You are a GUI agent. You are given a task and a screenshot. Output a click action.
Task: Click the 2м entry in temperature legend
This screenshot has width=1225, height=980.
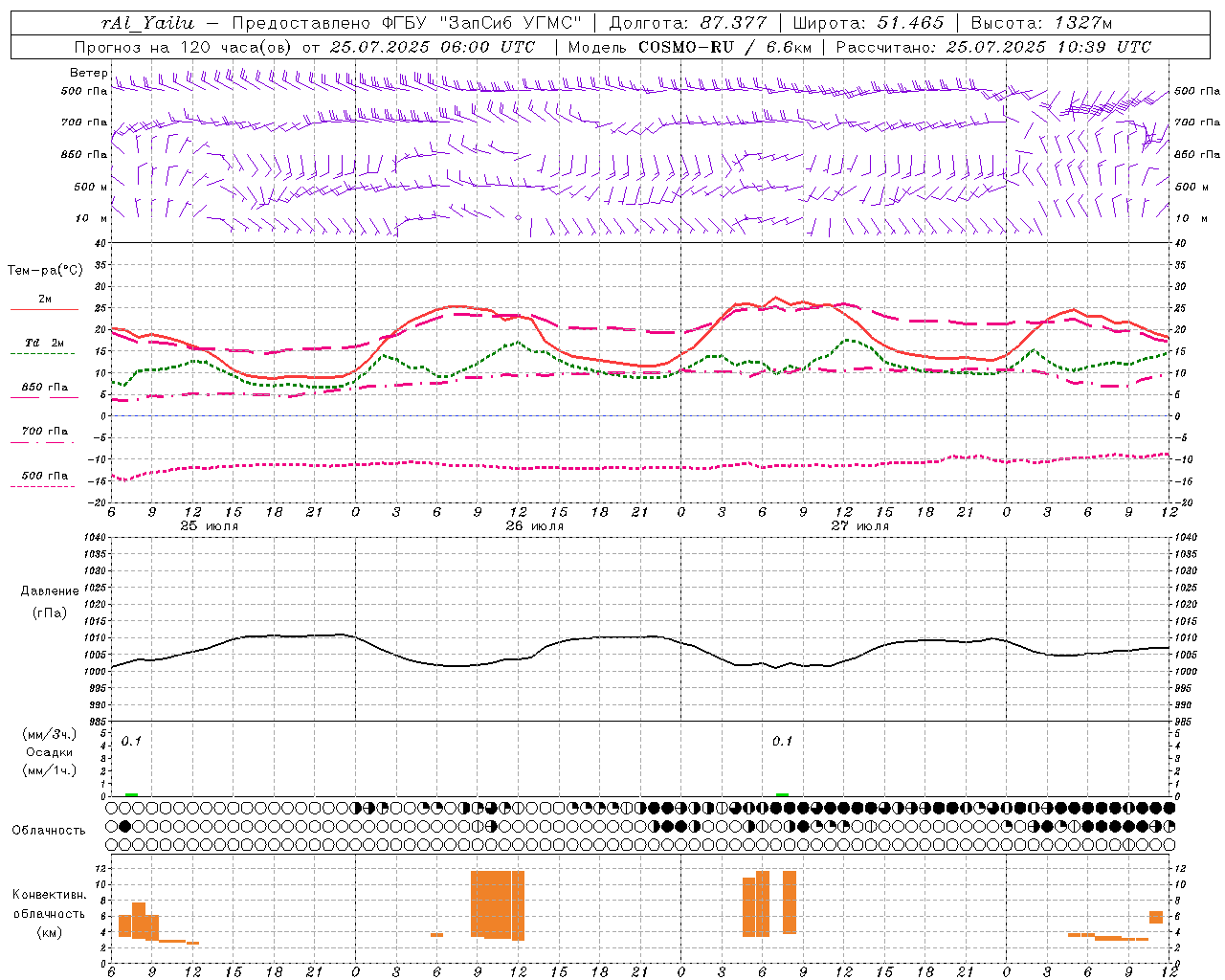(45, 300)
